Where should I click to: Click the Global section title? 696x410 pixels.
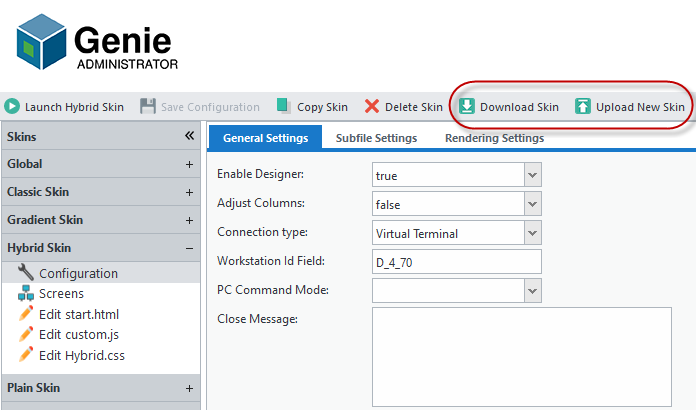(x=24, y=164)
